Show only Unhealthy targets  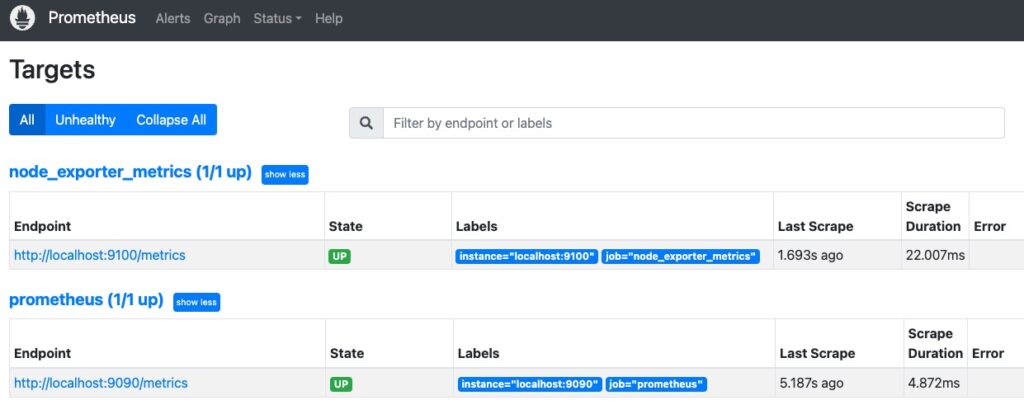pos(86,120)
